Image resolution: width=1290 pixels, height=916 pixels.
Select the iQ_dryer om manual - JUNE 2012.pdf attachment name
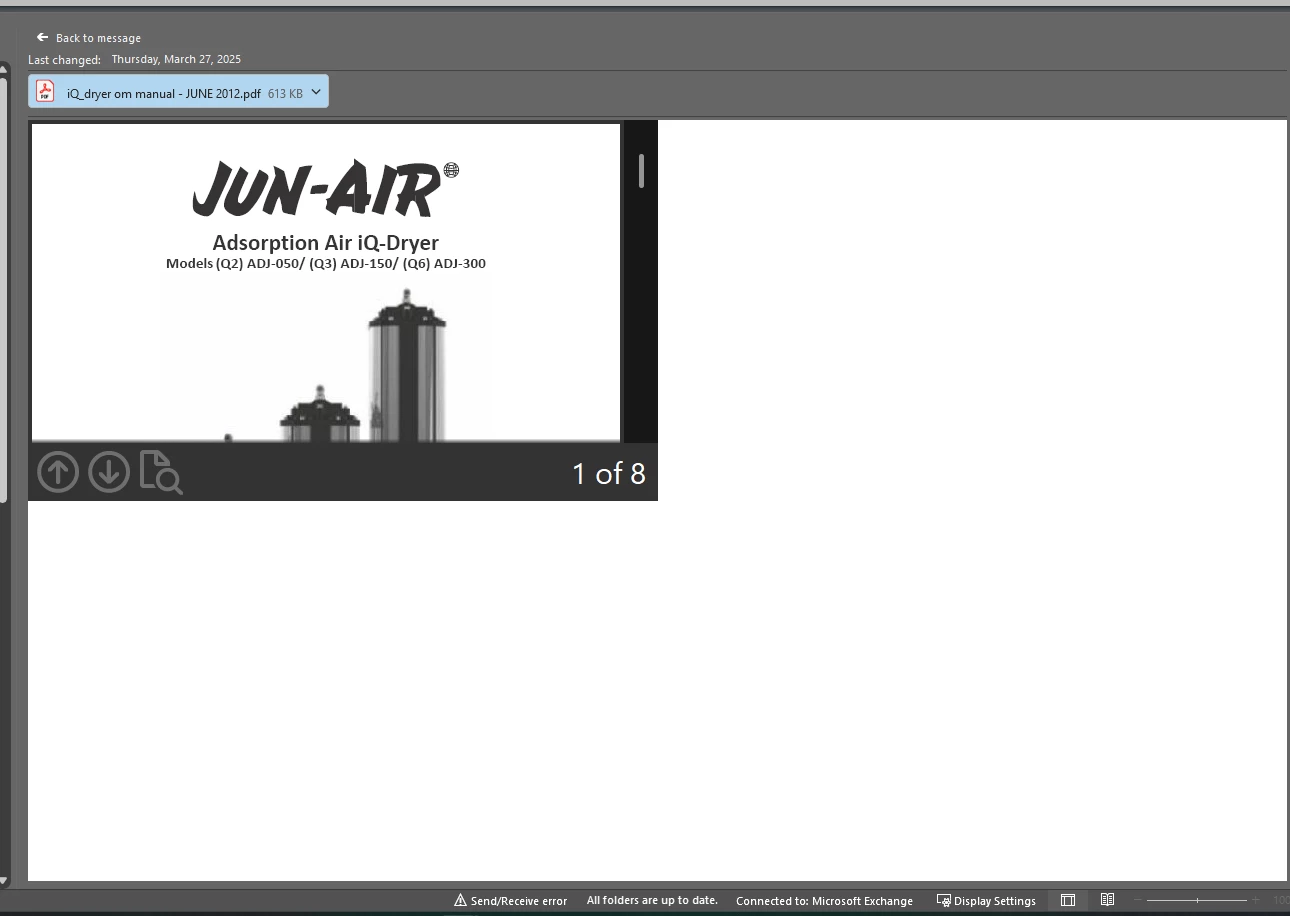point(164,93)
